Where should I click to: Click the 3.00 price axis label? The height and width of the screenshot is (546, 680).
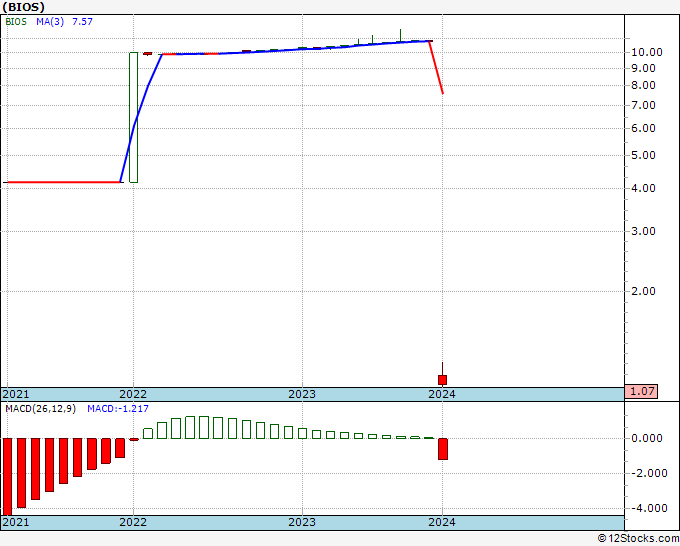click(x=643, y=231)
